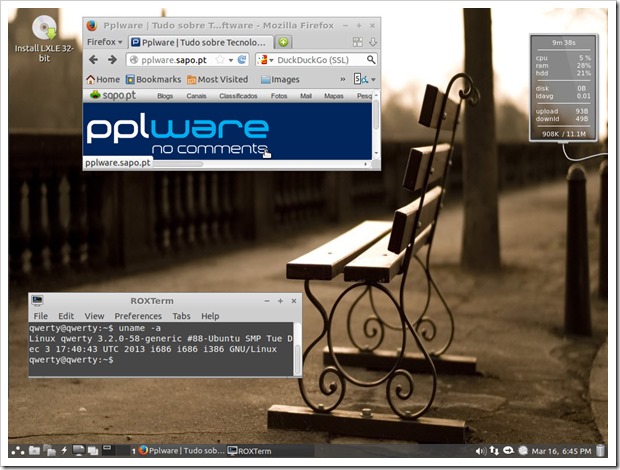Open the Install LXLE 32-bit desktop icon
The width and height of the screenshot is (620, 470).
(44, 38)
